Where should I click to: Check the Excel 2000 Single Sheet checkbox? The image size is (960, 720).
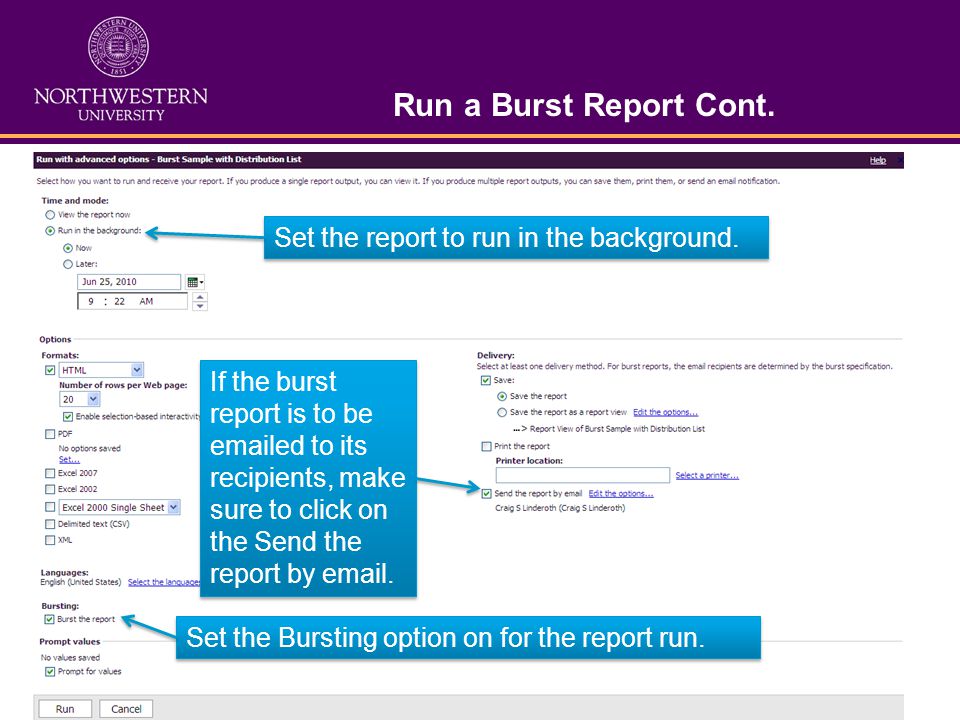tap(50, 507)
